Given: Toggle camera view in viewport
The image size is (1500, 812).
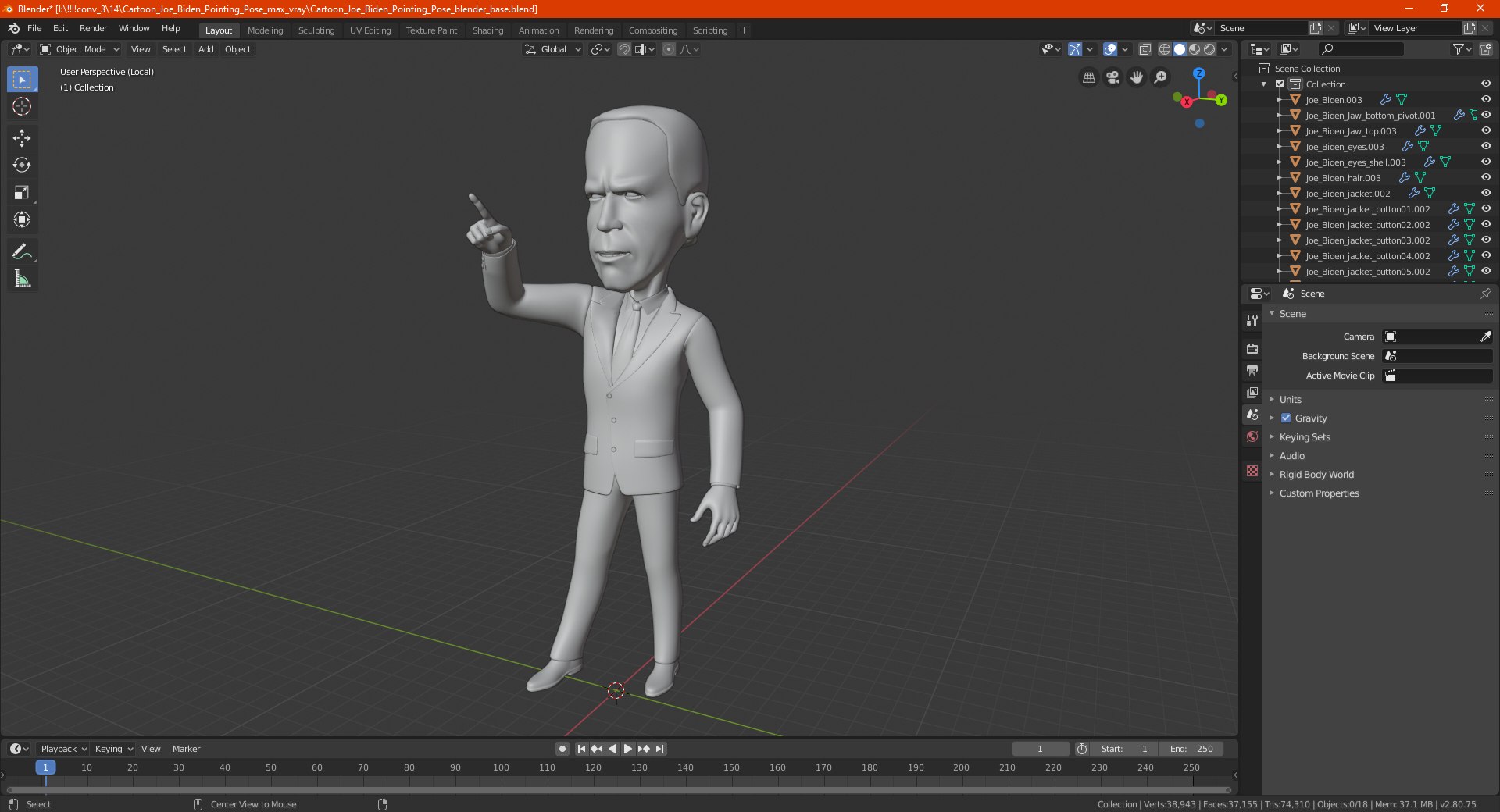Looking at the screenshot, I should coord(1112,77).
